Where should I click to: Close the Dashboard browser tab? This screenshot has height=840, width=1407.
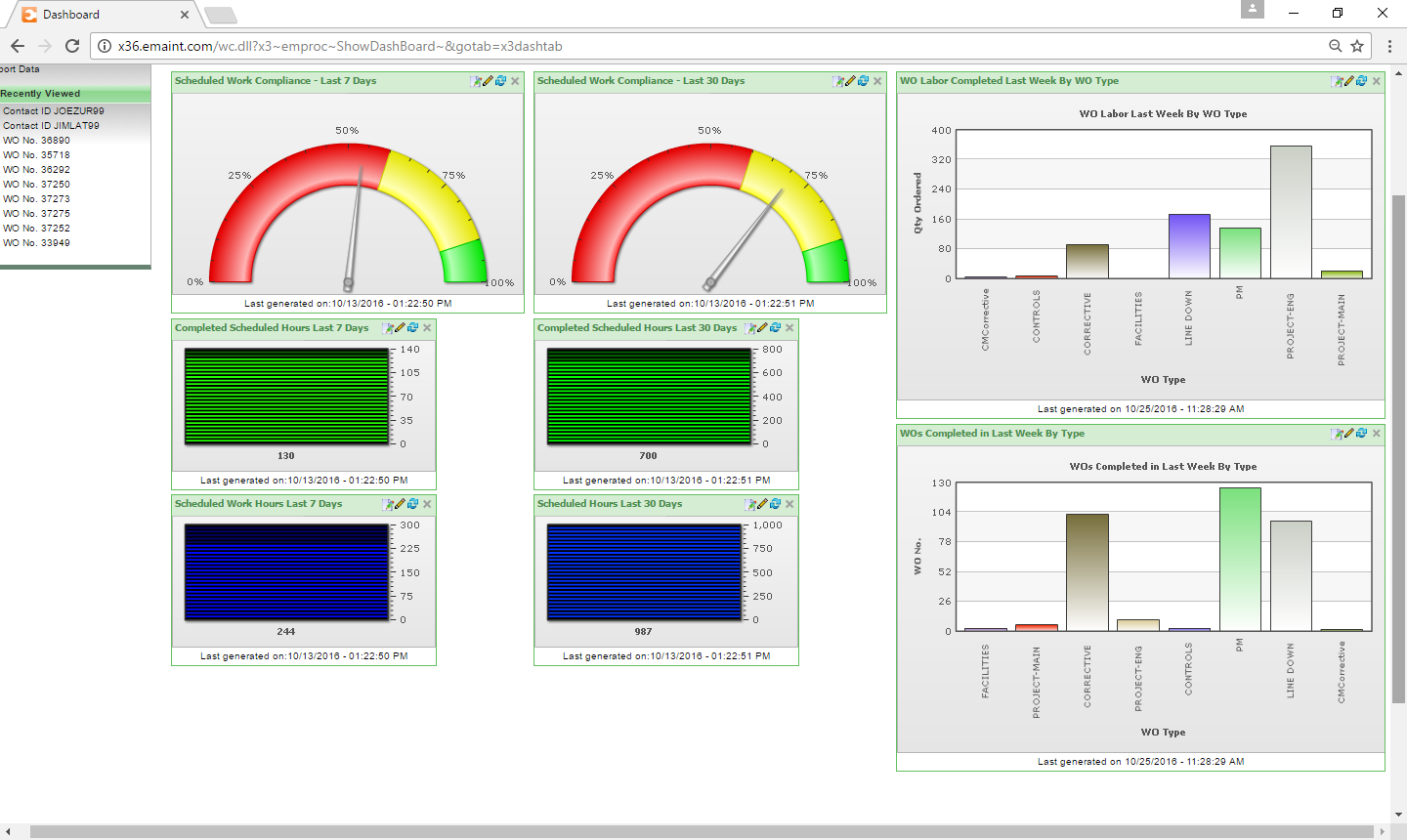[x=185, y=15]
